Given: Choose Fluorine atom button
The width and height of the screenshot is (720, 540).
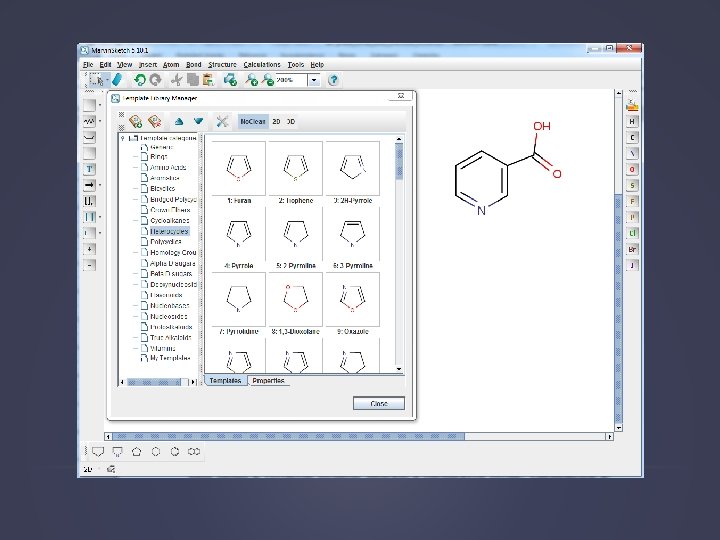Looking at the screenshot, I should click(632, 201).
